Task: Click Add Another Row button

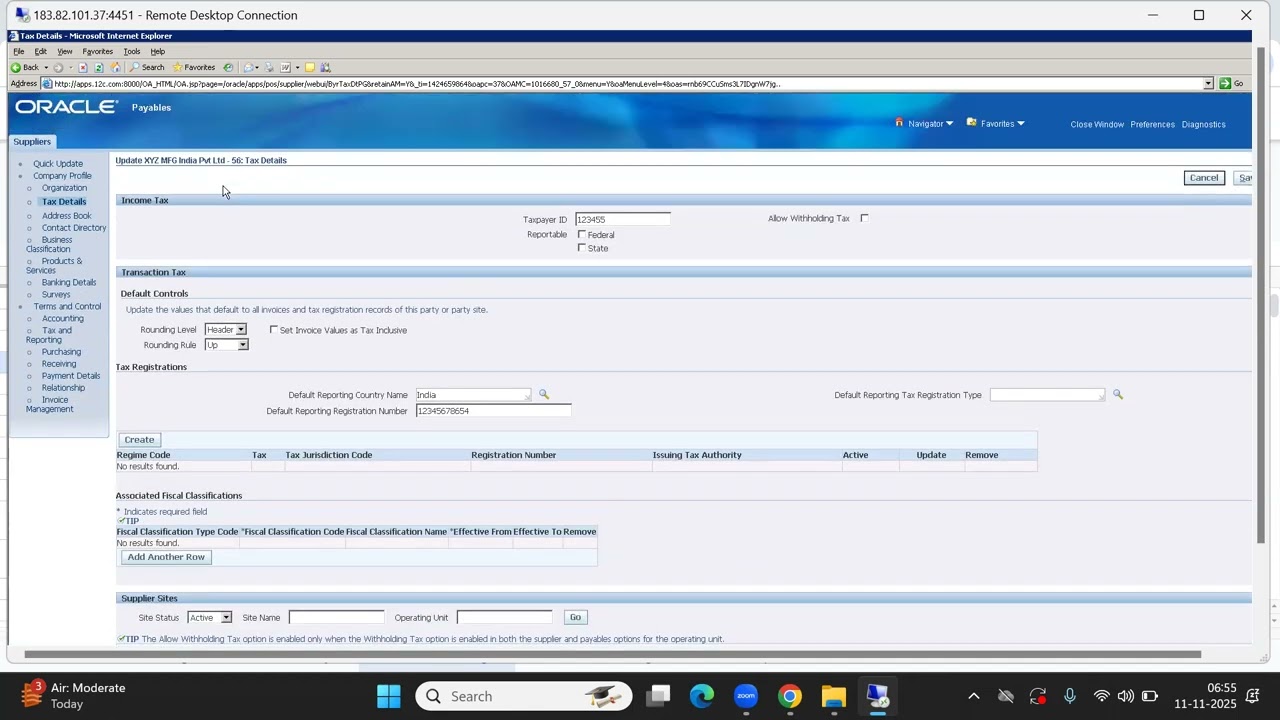Action: click(166, 556)
